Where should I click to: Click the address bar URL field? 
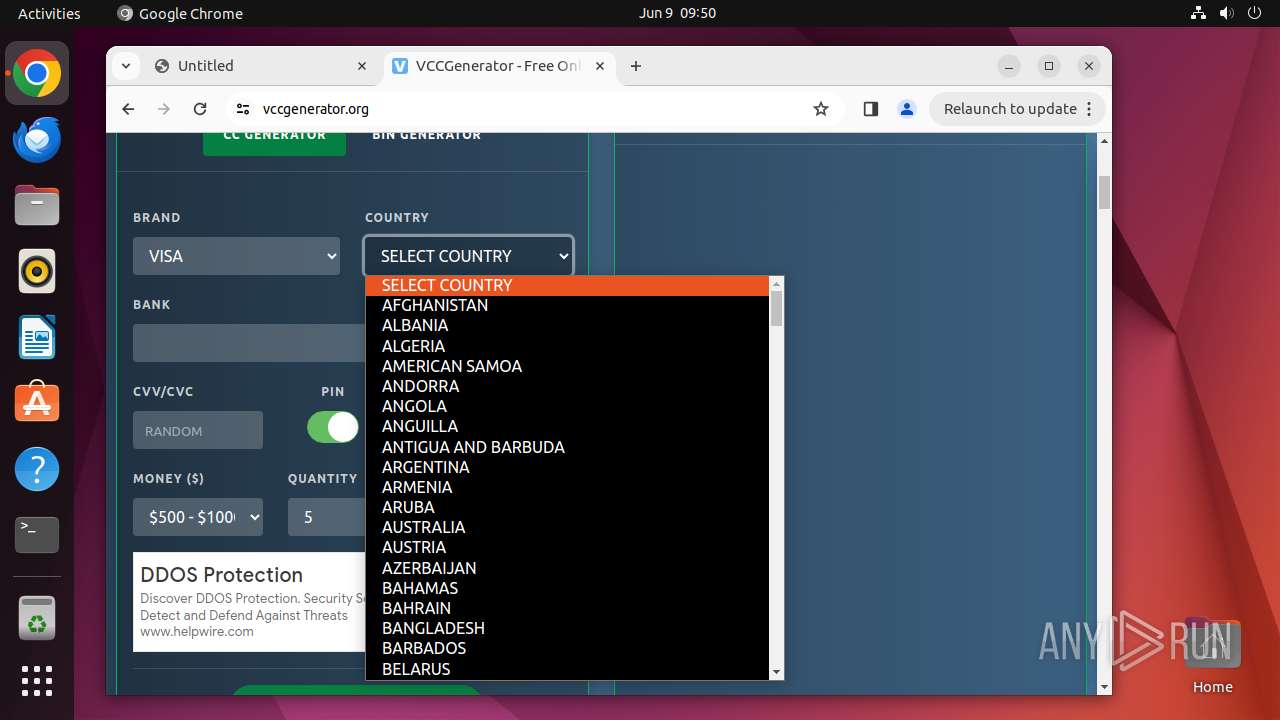click(x=530, y=109)
